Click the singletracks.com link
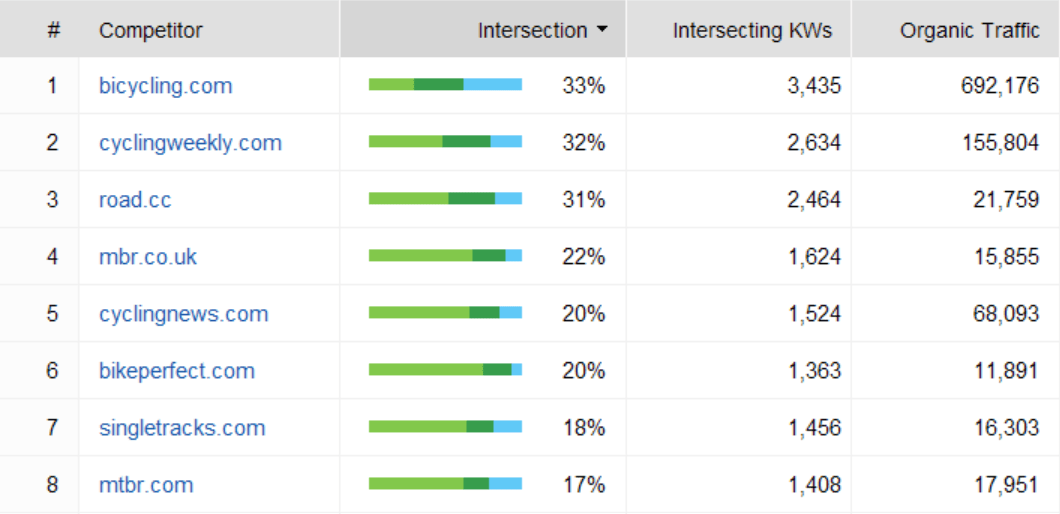This screenshot has width=1060, height=514. (182, 428)
